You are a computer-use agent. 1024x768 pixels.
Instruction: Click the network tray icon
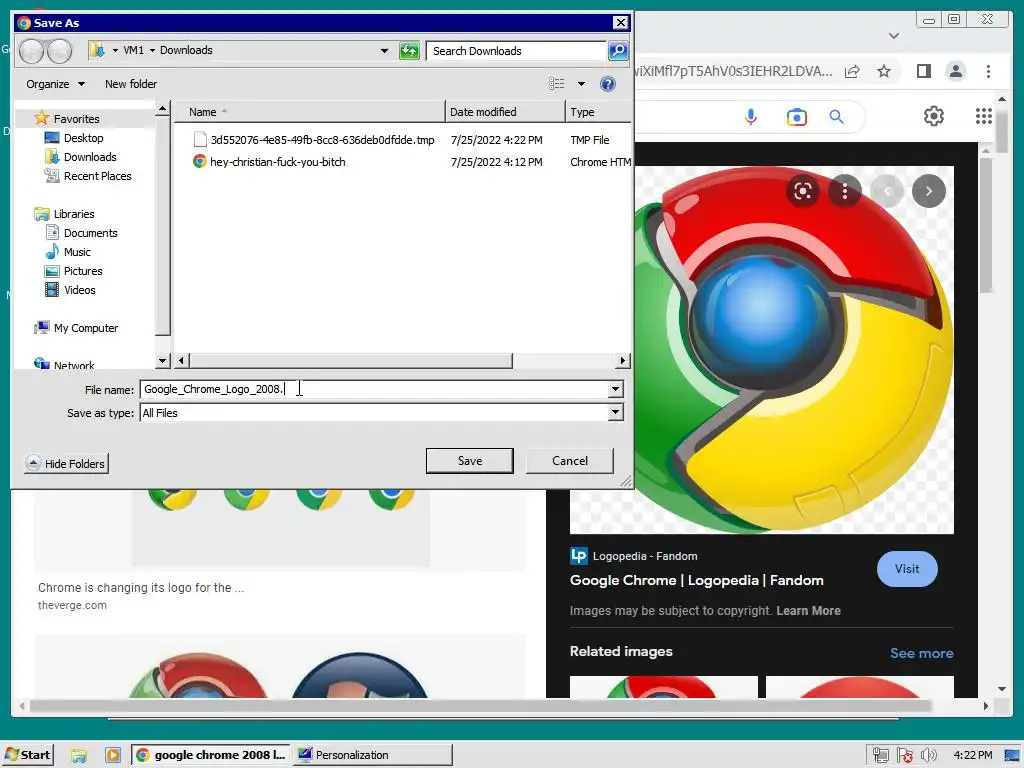[x=880, y=756]
